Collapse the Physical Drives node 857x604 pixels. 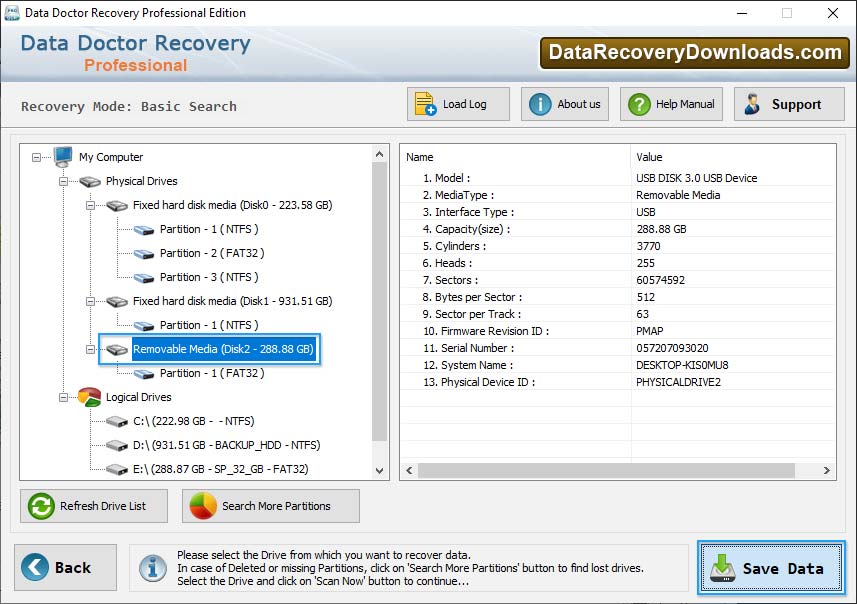63,181
